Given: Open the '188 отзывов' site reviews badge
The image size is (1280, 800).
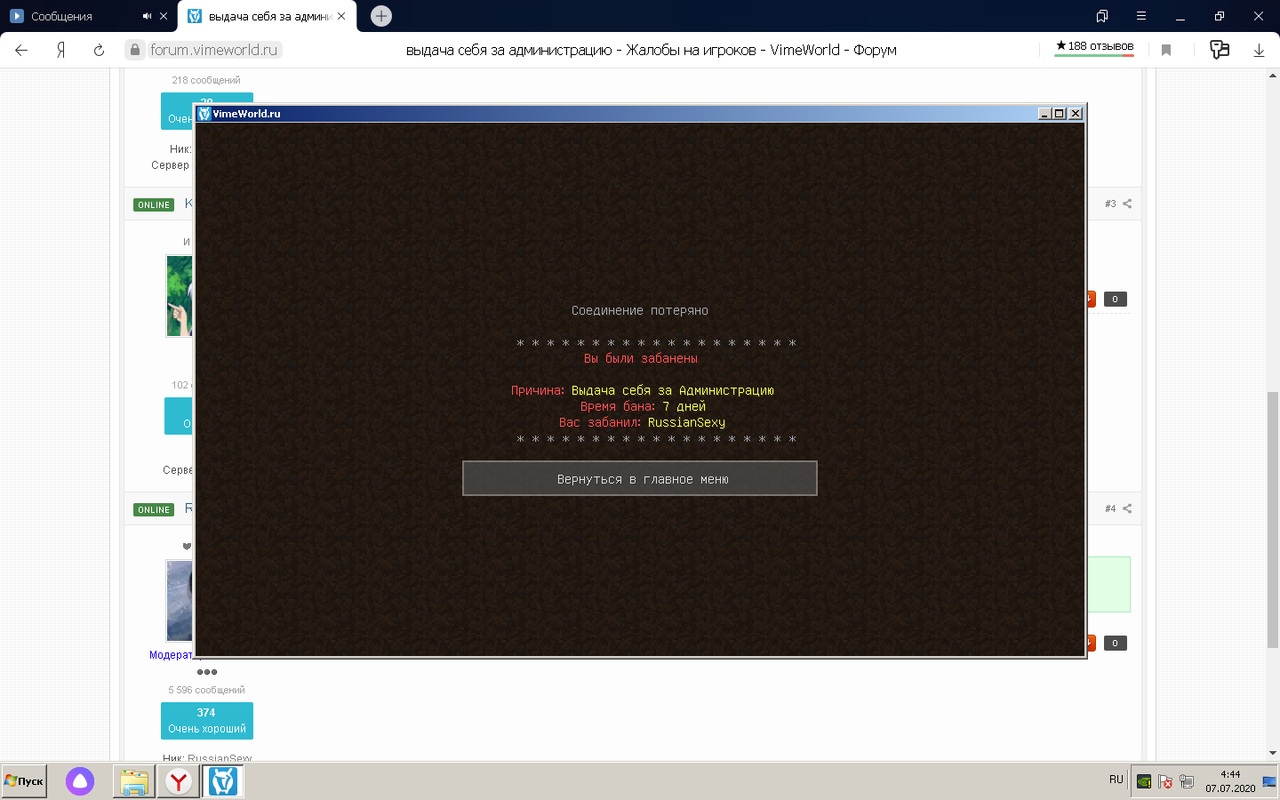Looking at the screenshot, I should 1094,47.
